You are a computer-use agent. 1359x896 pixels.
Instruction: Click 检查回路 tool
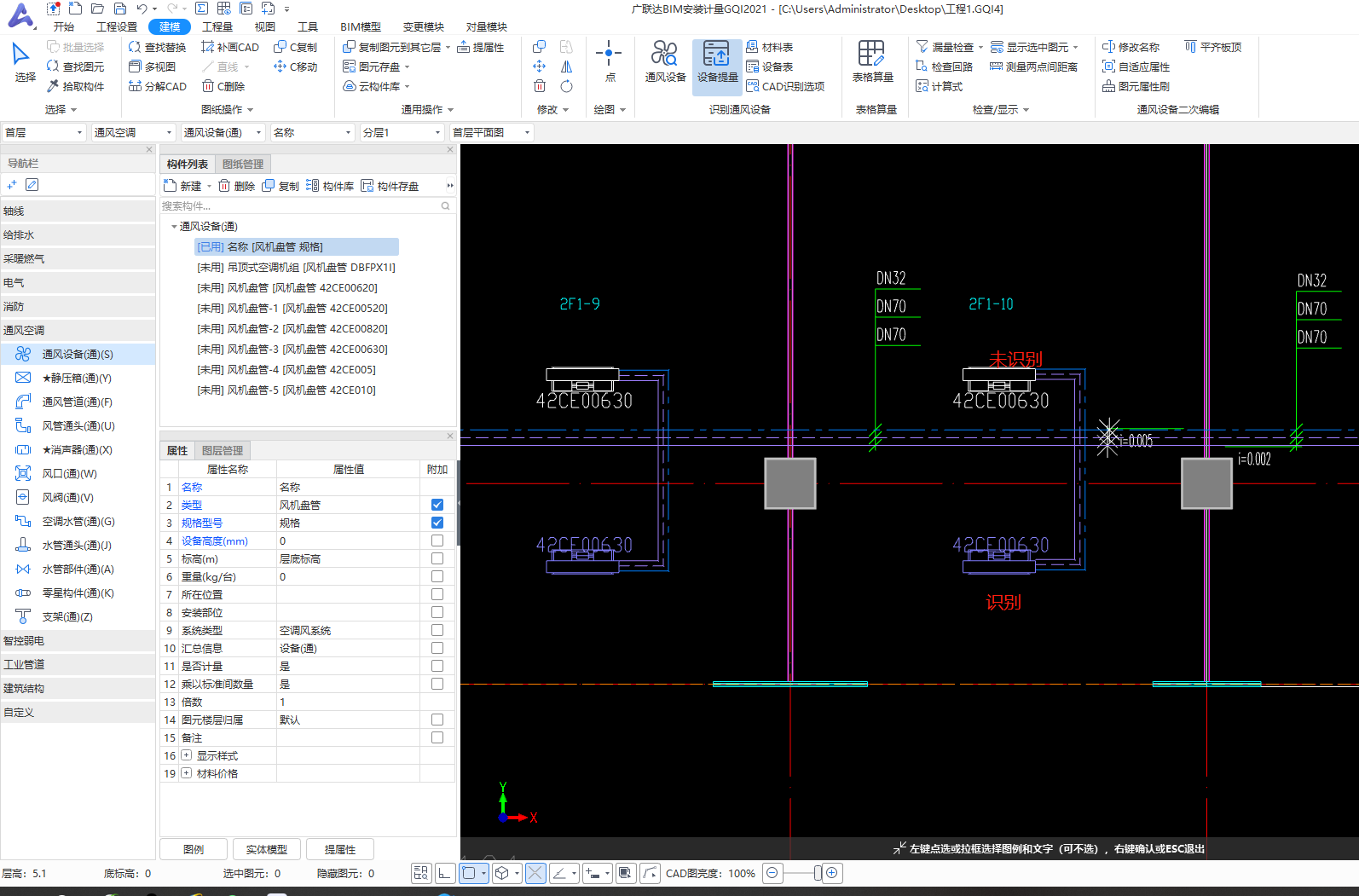point(944,66)
